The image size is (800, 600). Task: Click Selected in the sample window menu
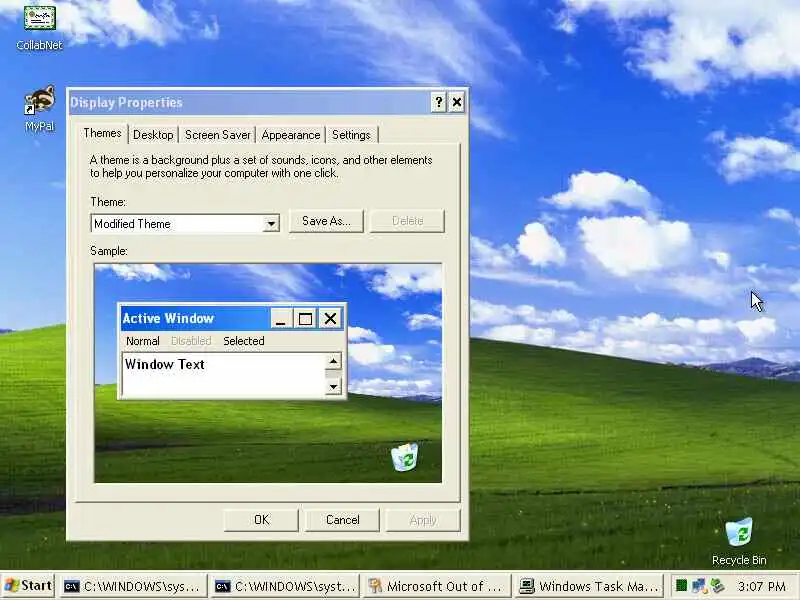pos(244,341)
